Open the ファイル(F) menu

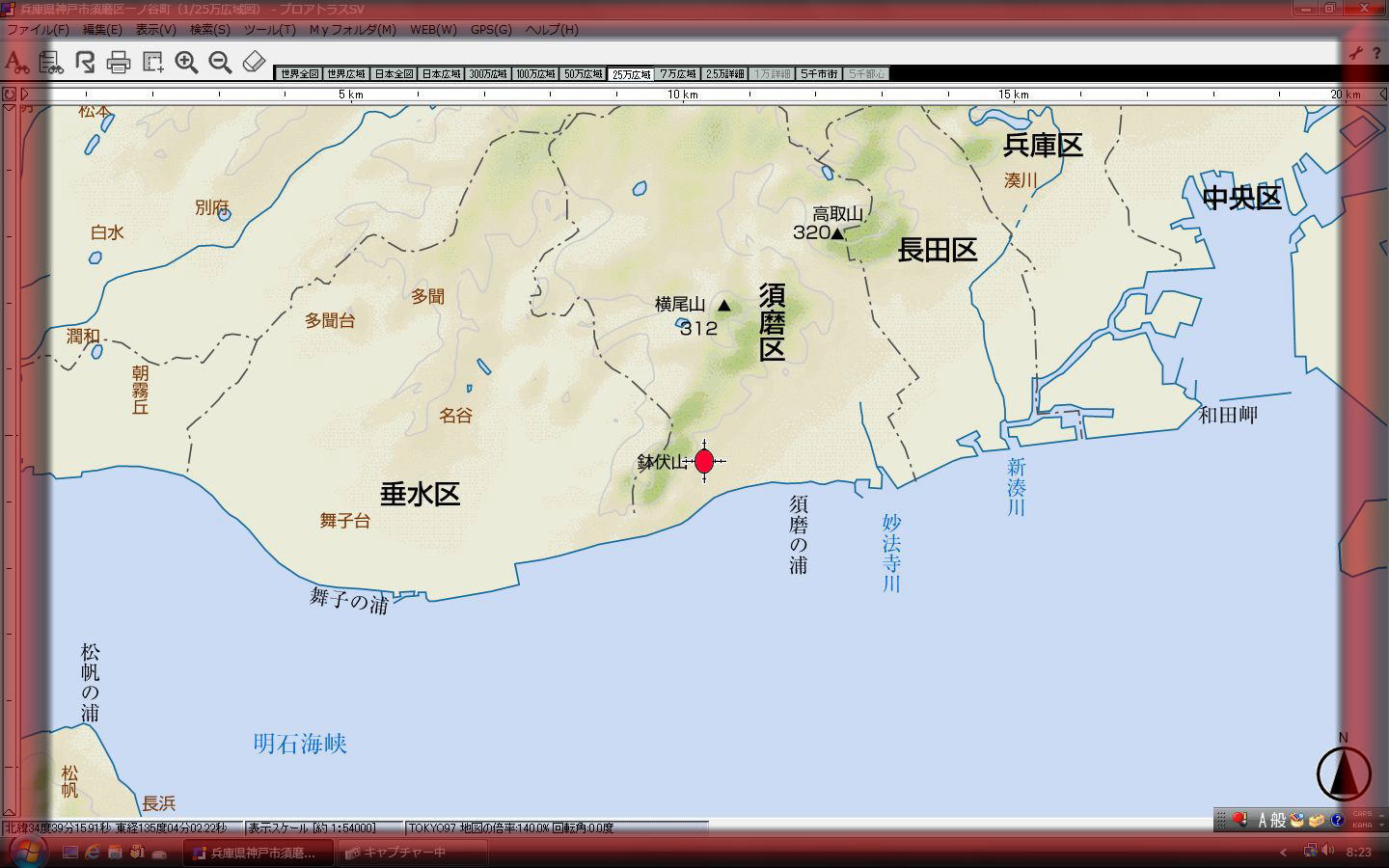point(38,30)
